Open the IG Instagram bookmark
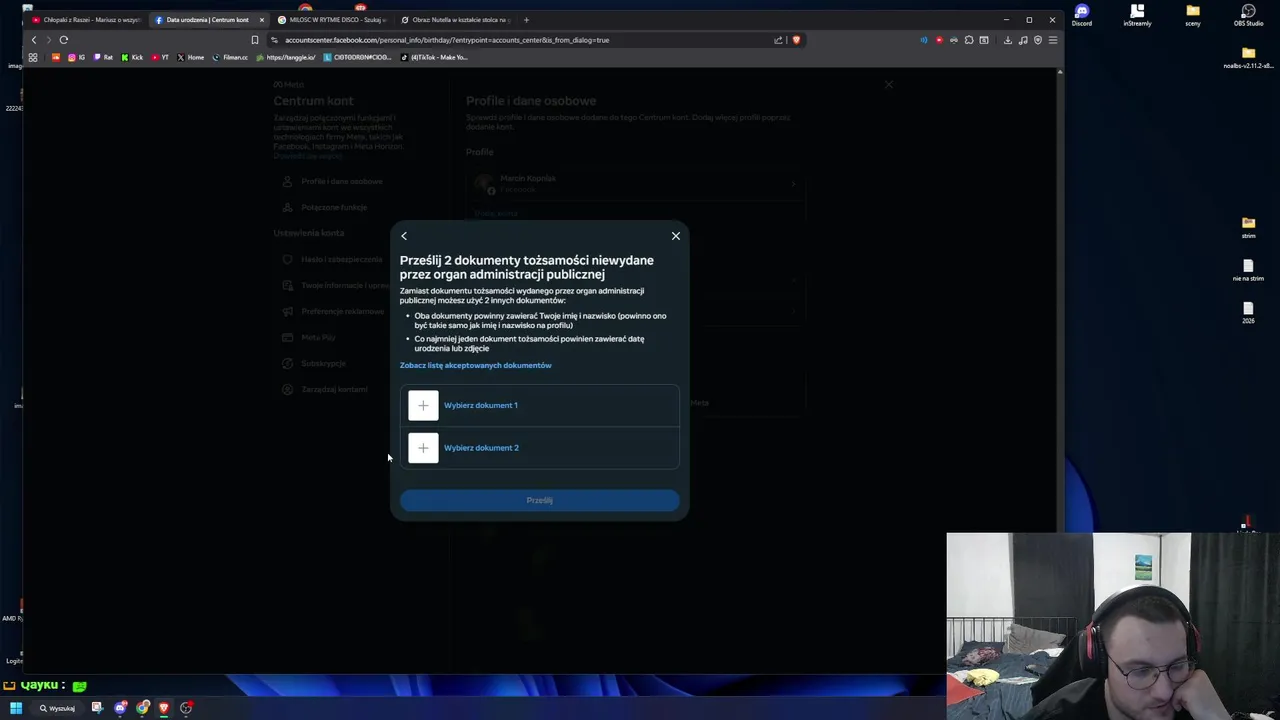Image resolution: width=1280 pixels, height=720 pixels. (x=76, y=57)
